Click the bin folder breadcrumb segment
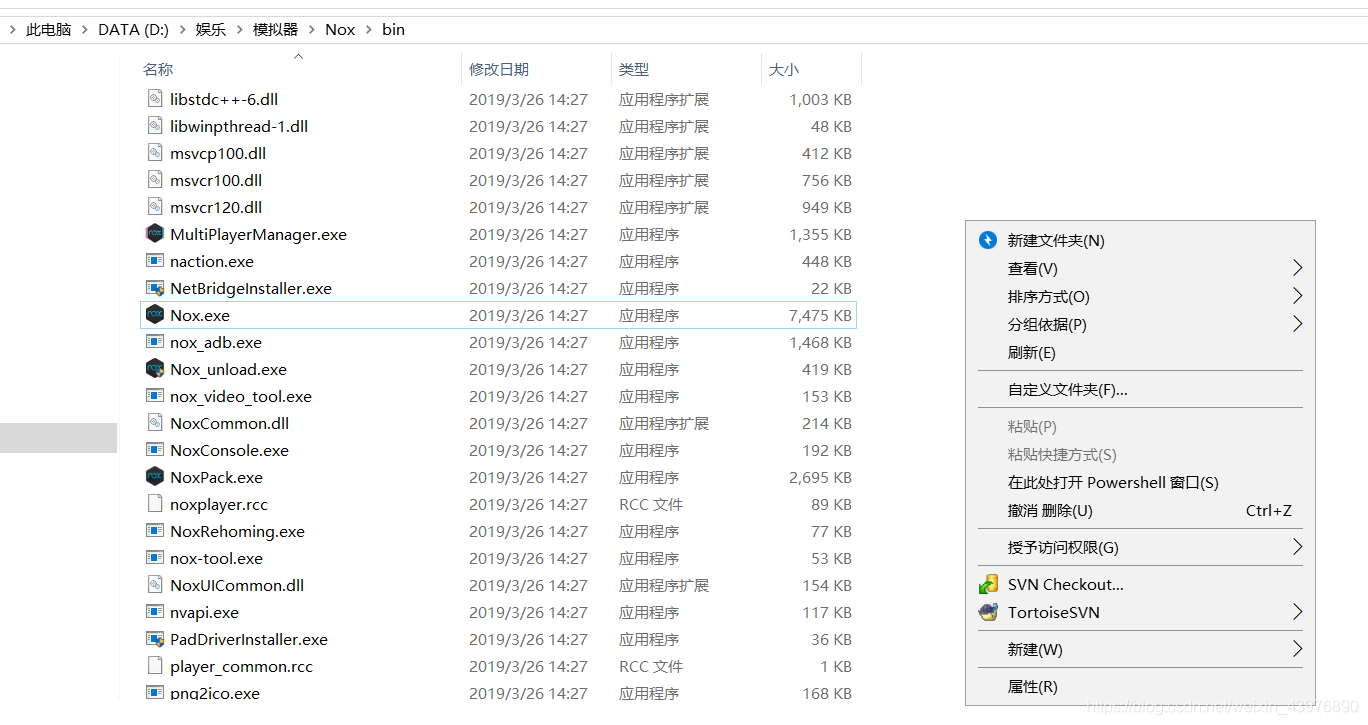This screenshot has height=725, width=1368. pyautogui.click(x=393, y=30)
